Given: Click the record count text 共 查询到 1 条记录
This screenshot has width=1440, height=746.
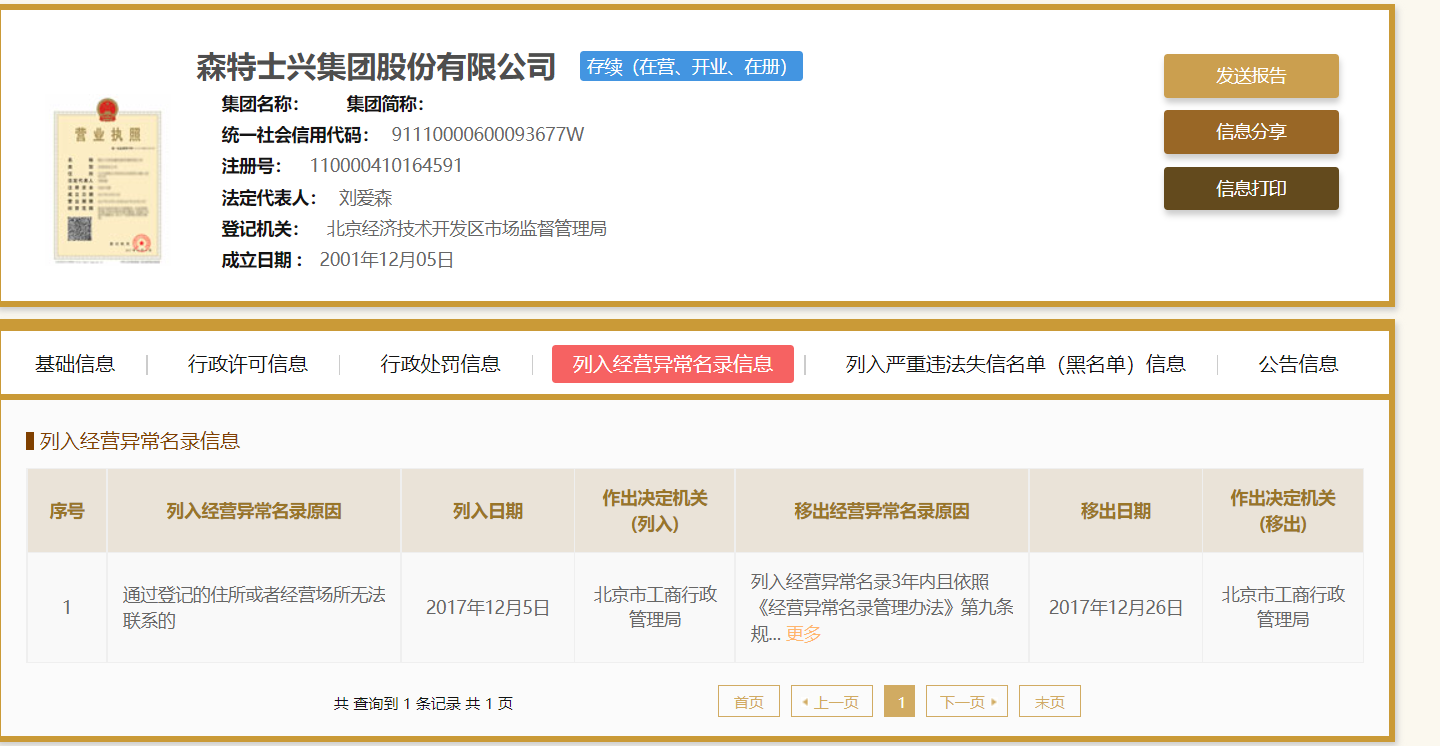Looking at the screenshot, I should pyautogui.click(x=398, y=703).
